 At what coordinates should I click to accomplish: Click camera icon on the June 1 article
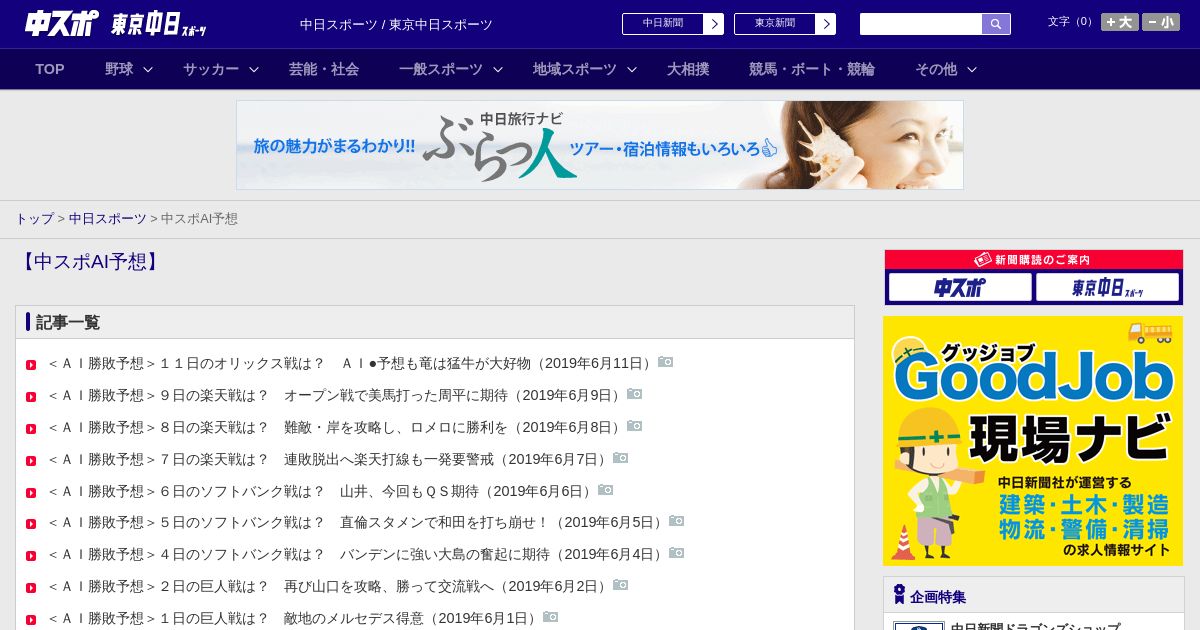pyautogui.click(x=551, y=617)
